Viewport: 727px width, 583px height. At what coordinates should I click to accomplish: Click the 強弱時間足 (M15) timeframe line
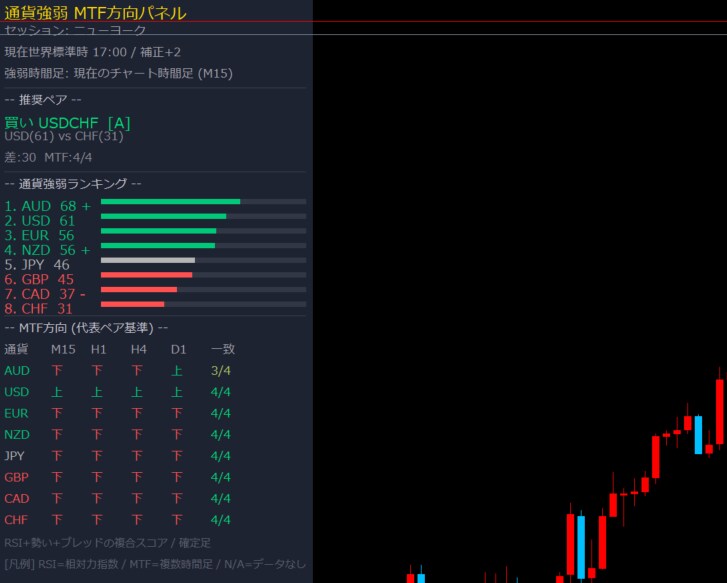pyautogui.click(x=119, y=73)
